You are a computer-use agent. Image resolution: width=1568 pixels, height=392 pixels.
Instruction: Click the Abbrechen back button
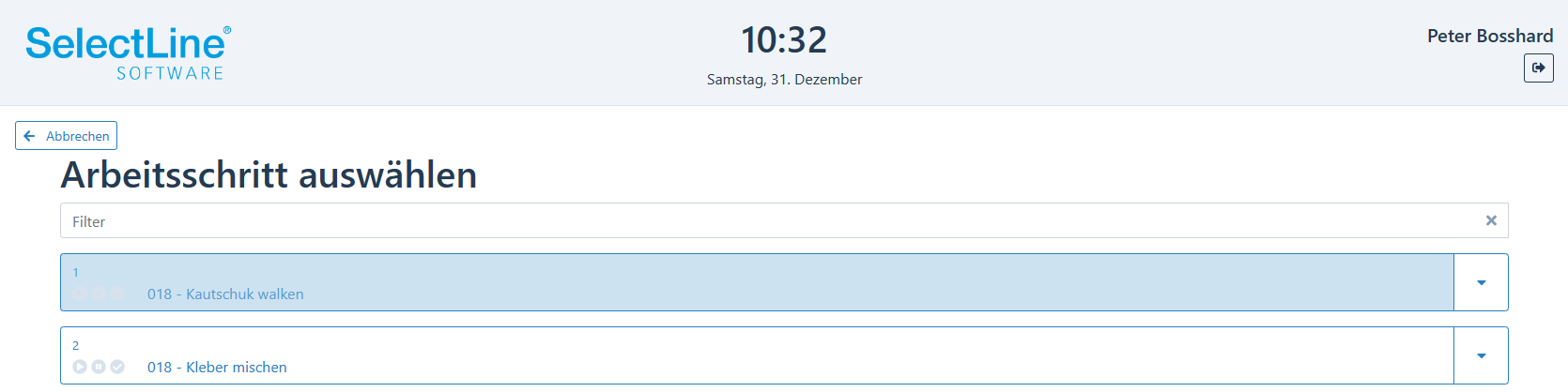(66, 136)
